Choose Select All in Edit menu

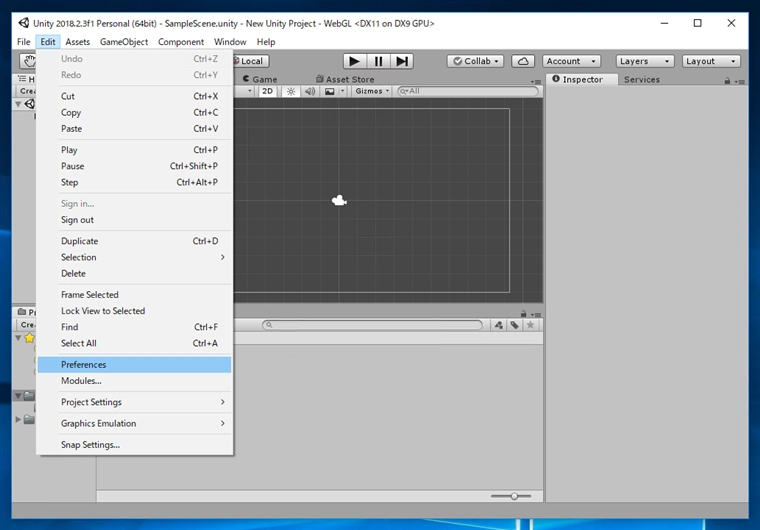[134, 343]
